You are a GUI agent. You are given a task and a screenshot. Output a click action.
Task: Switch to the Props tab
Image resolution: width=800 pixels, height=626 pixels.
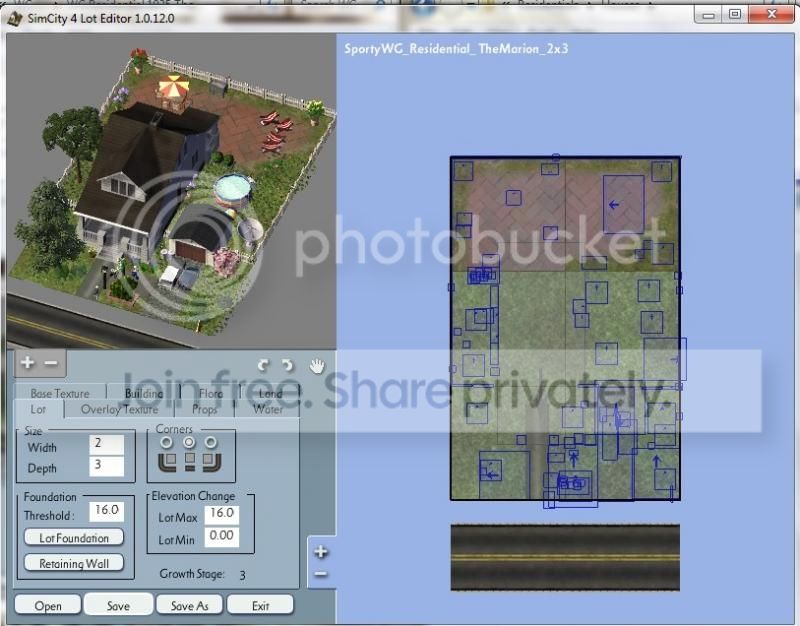[205, 409]
